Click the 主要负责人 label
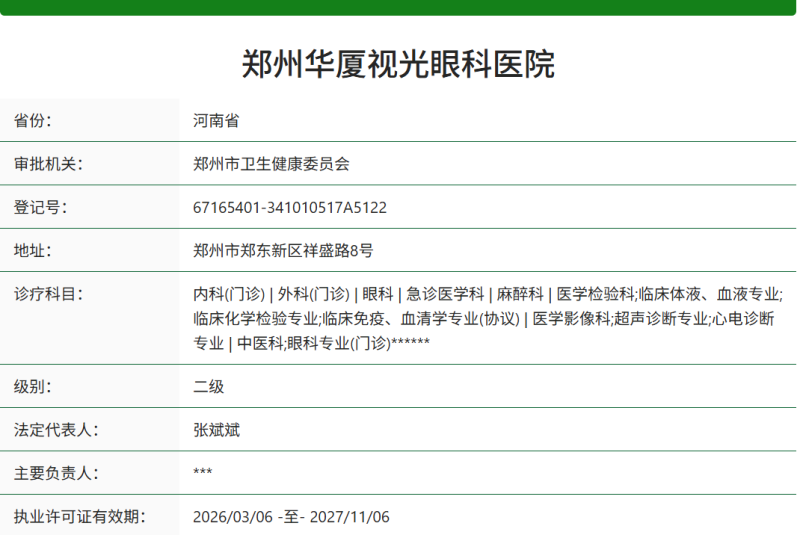This screenshot has height=535, width=800. pyautogui.click(x=56, y=473)
